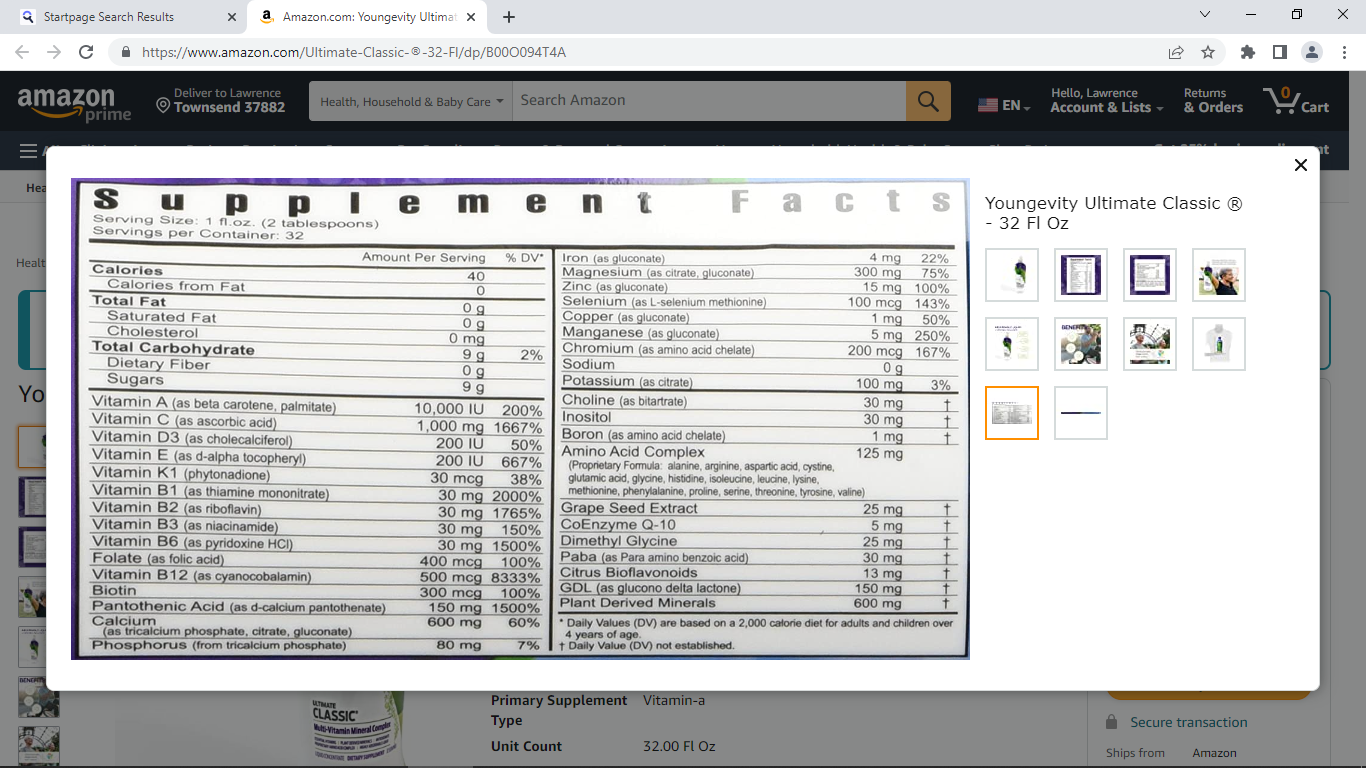Open the thin blue line thumbnail
This screenshot has width=1366, height=768.
[x=1080, y=413]
